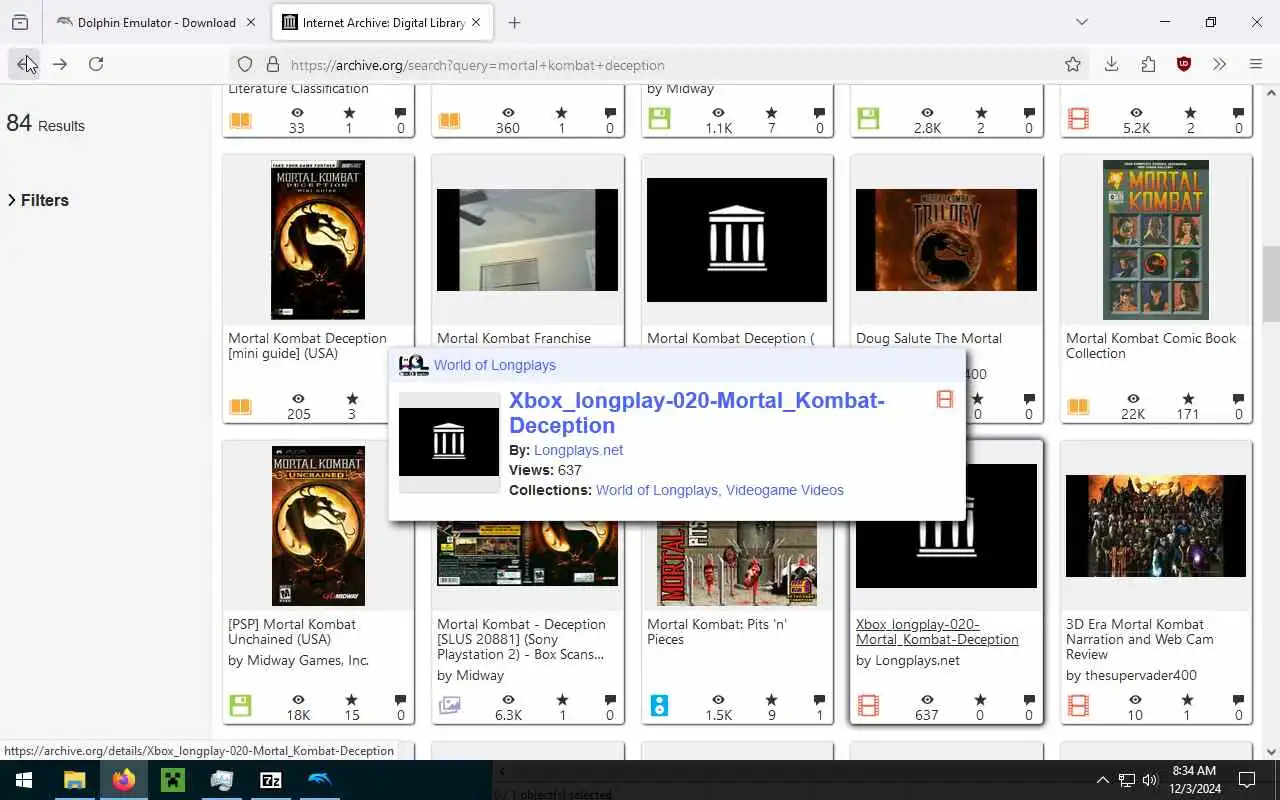Open Longplays.net author link in popup
1280x800 pixels.
[x=578, y=450]
